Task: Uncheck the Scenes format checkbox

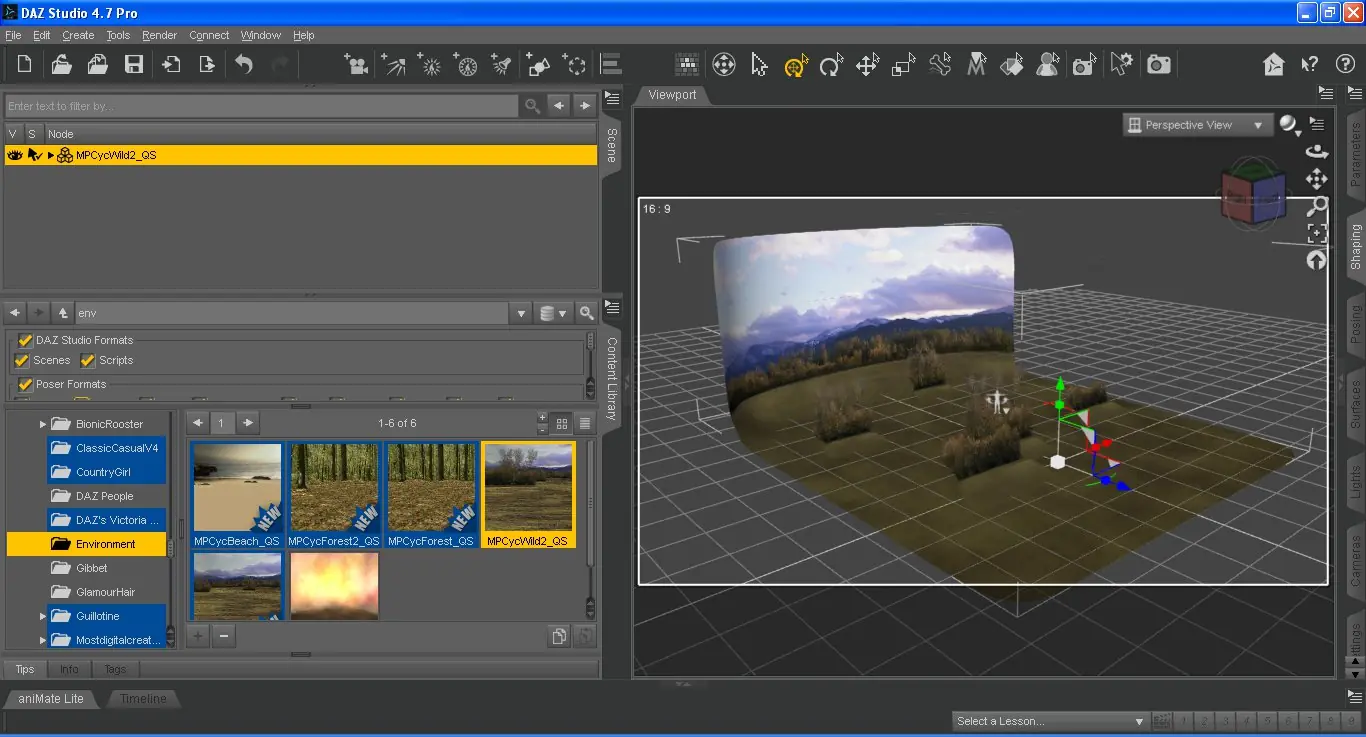Action: [22, 360]
